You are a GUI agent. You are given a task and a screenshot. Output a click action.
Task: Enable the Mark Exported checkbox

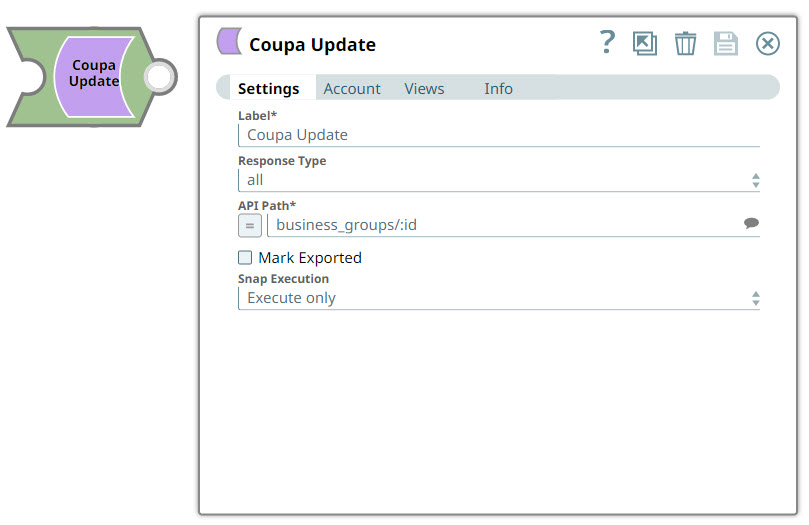pyautogui.click(x=245, y=257)
